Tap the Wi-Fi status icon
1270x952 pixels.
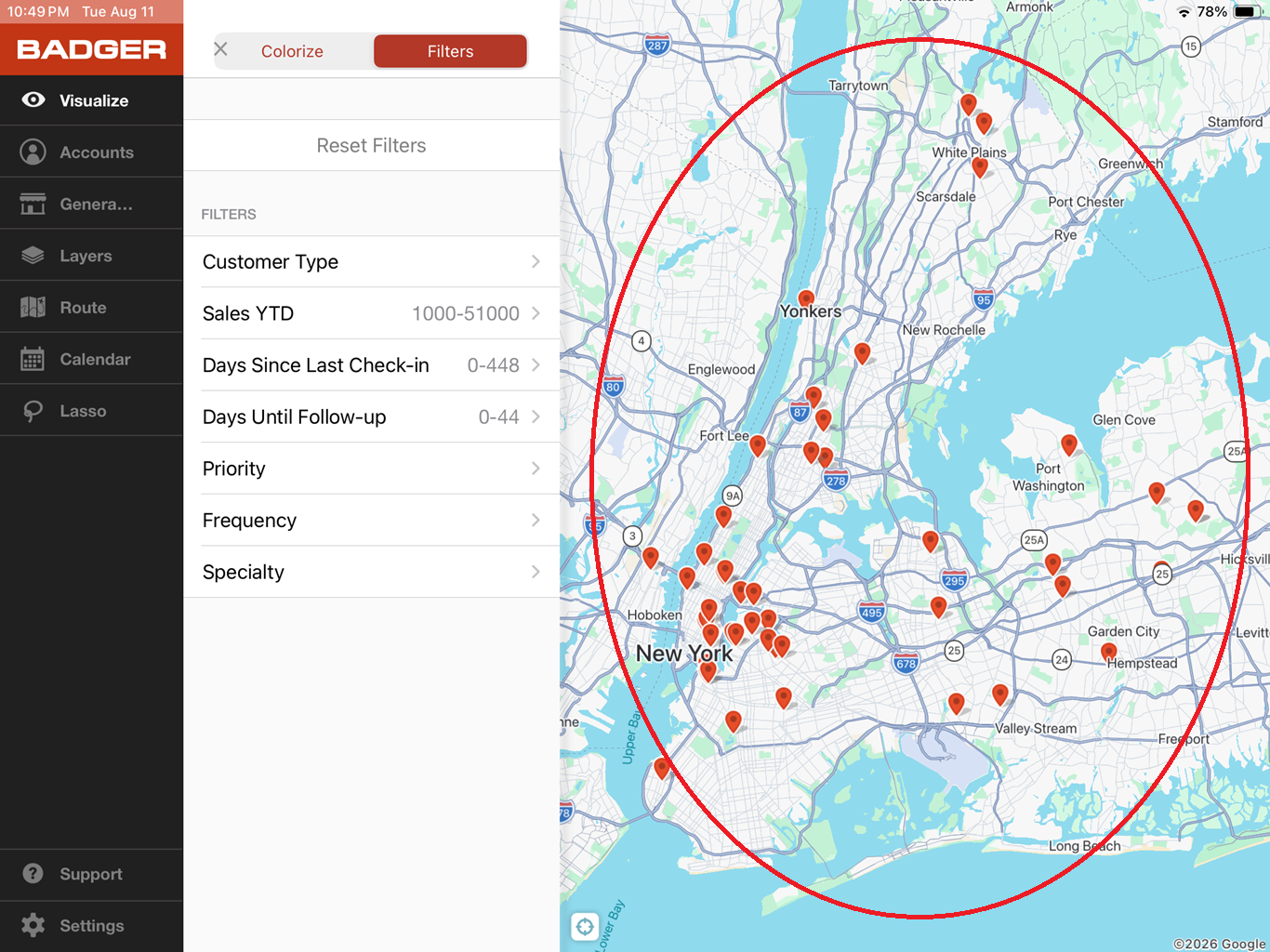click(1184, 12)
